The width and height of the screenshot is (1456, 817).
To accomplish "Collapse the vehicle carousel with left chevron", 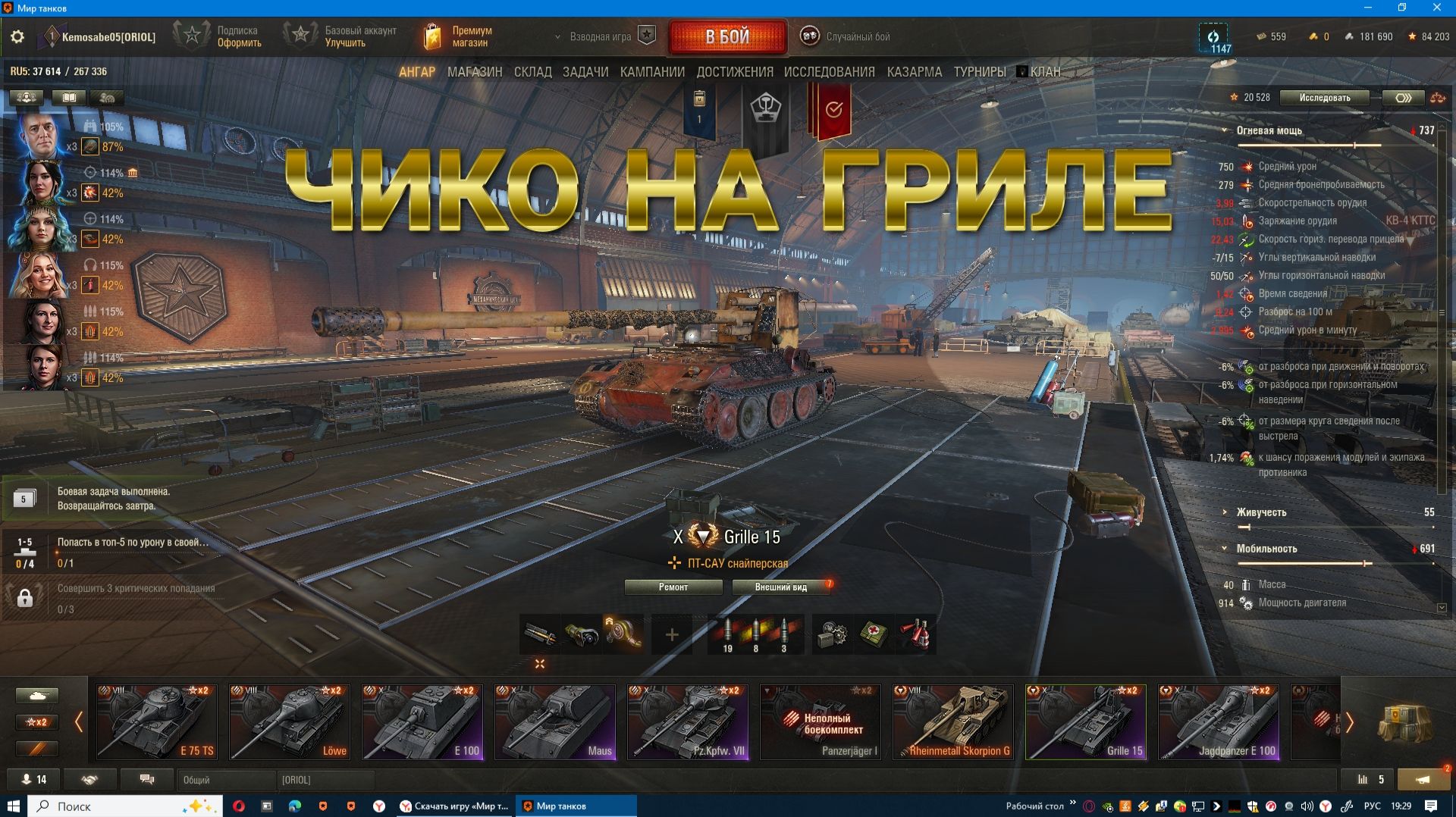I will tap(79, 721).
